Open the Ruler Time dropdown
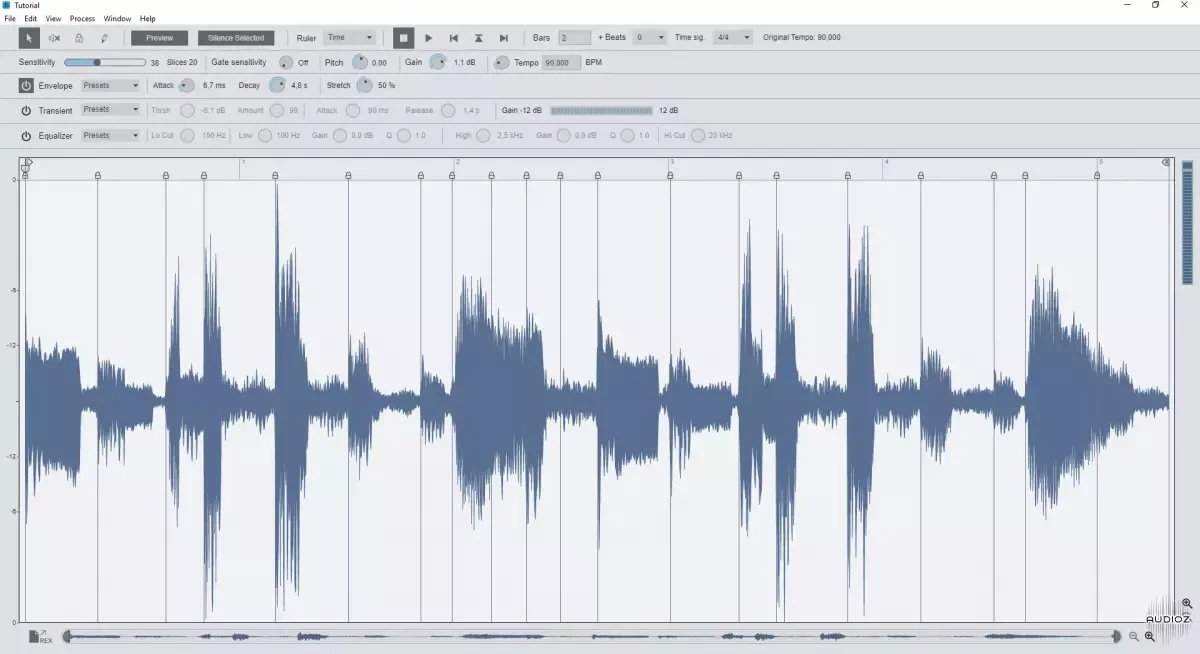The height and width of the screenshot is (654, 1200). tap(350, 38)
